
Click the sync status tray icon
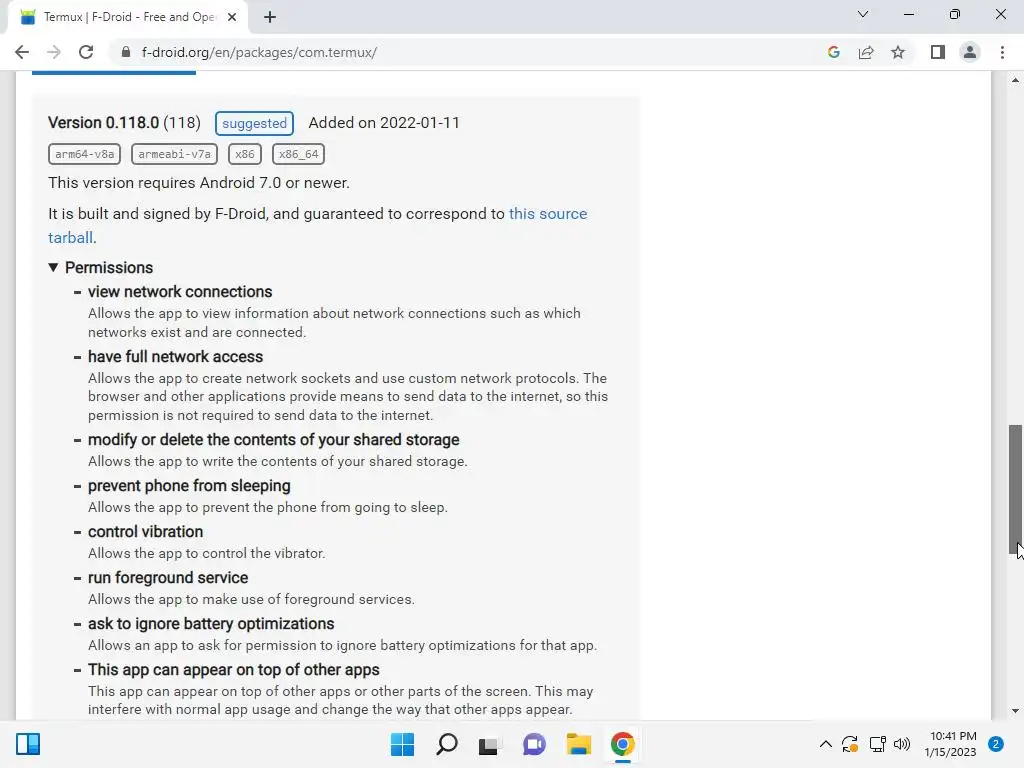(850, 744)
